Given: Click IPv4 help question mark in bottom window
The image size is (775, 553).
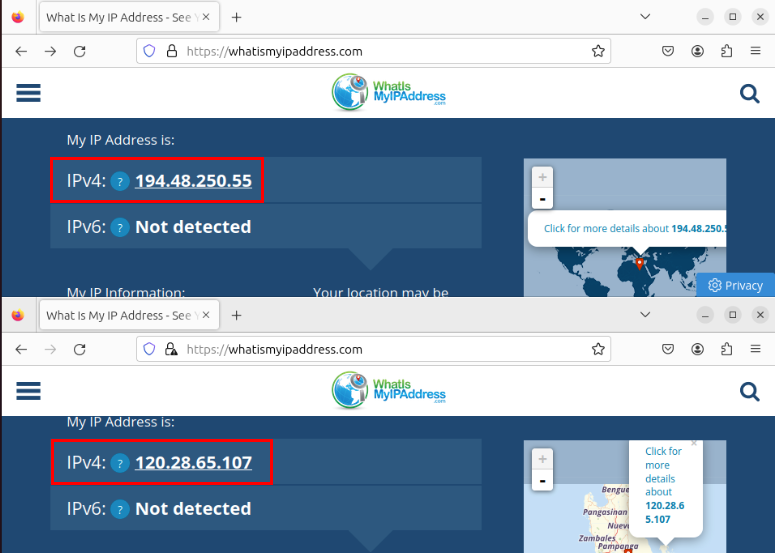Looking at the screenshot, I should click(120, 463).
